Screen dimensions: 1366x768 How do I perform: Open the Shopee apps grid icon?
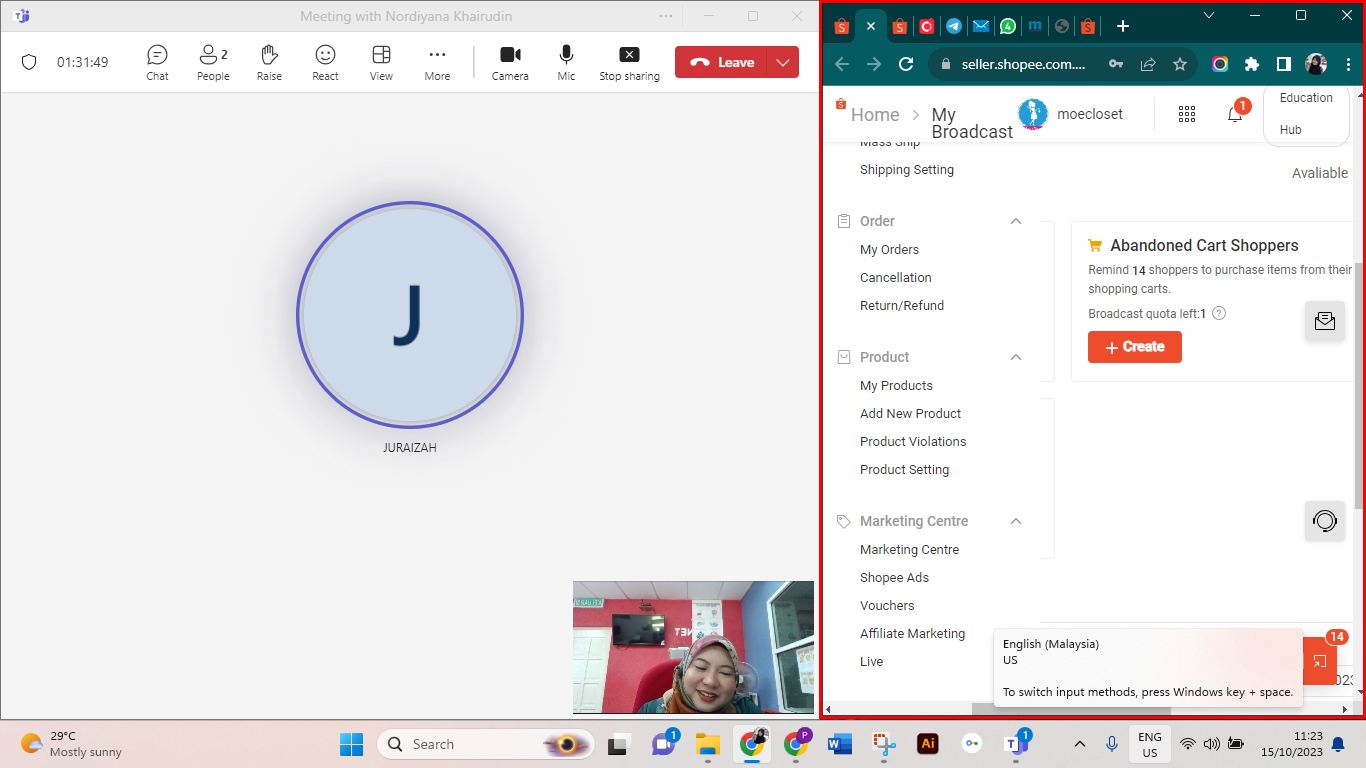[1187, 114]
